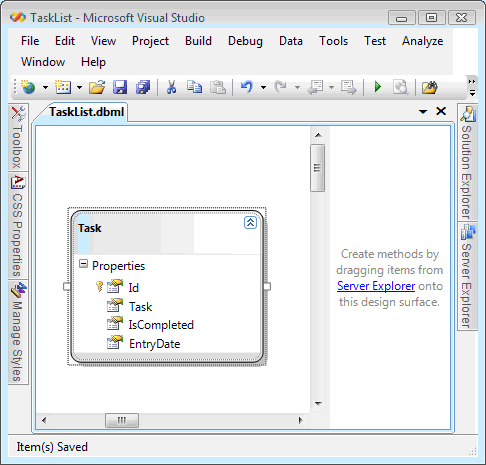Screen dimensions: 486x465
Task: Start debugging with the green play icon
Action: pos(378,87)
